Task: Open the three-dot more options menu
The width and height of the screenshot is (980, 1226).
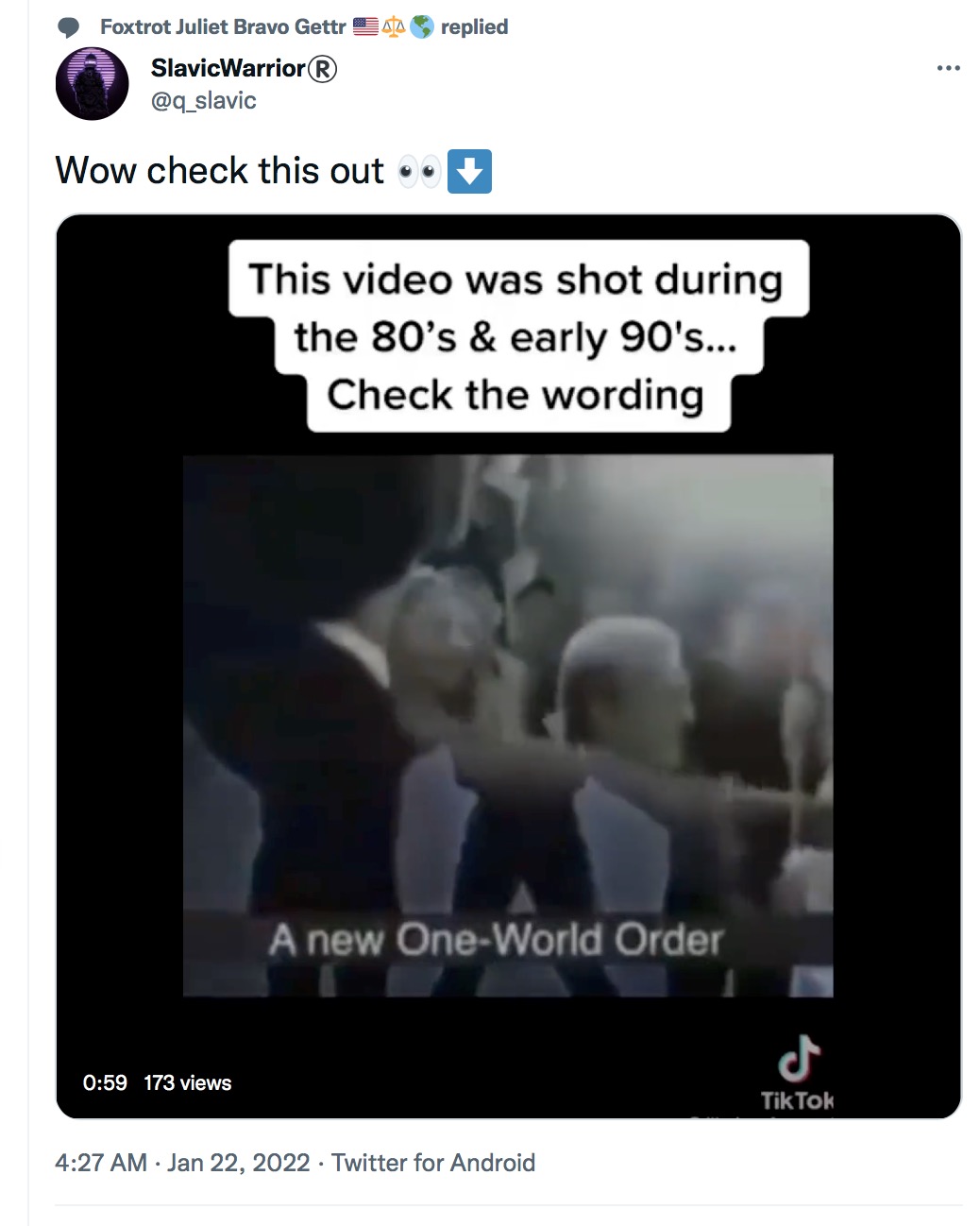Action: pyautogui.click(x=948, y=68)
